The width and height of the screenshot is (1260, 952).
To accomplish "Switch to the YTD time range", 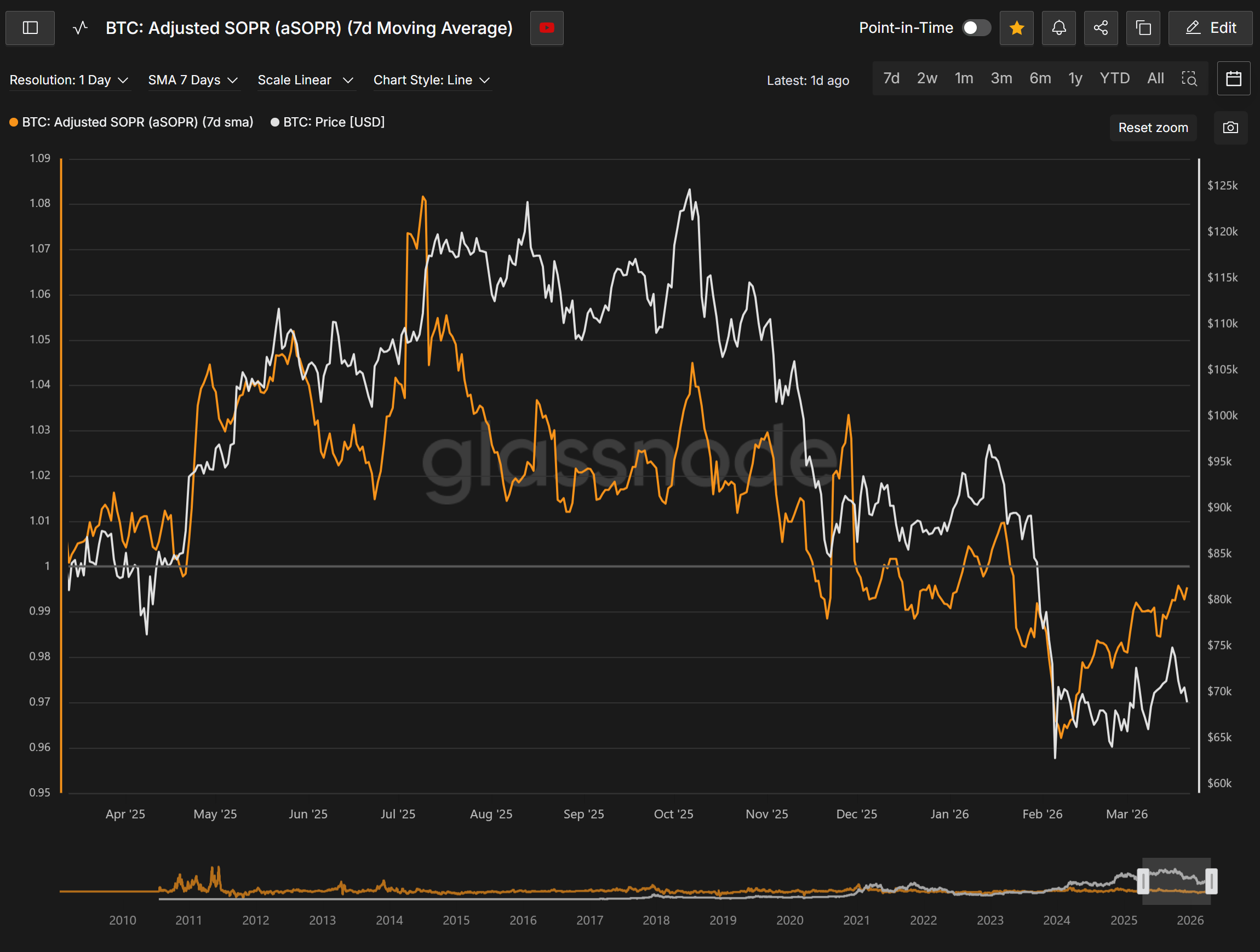I will tap(1114, 78).
